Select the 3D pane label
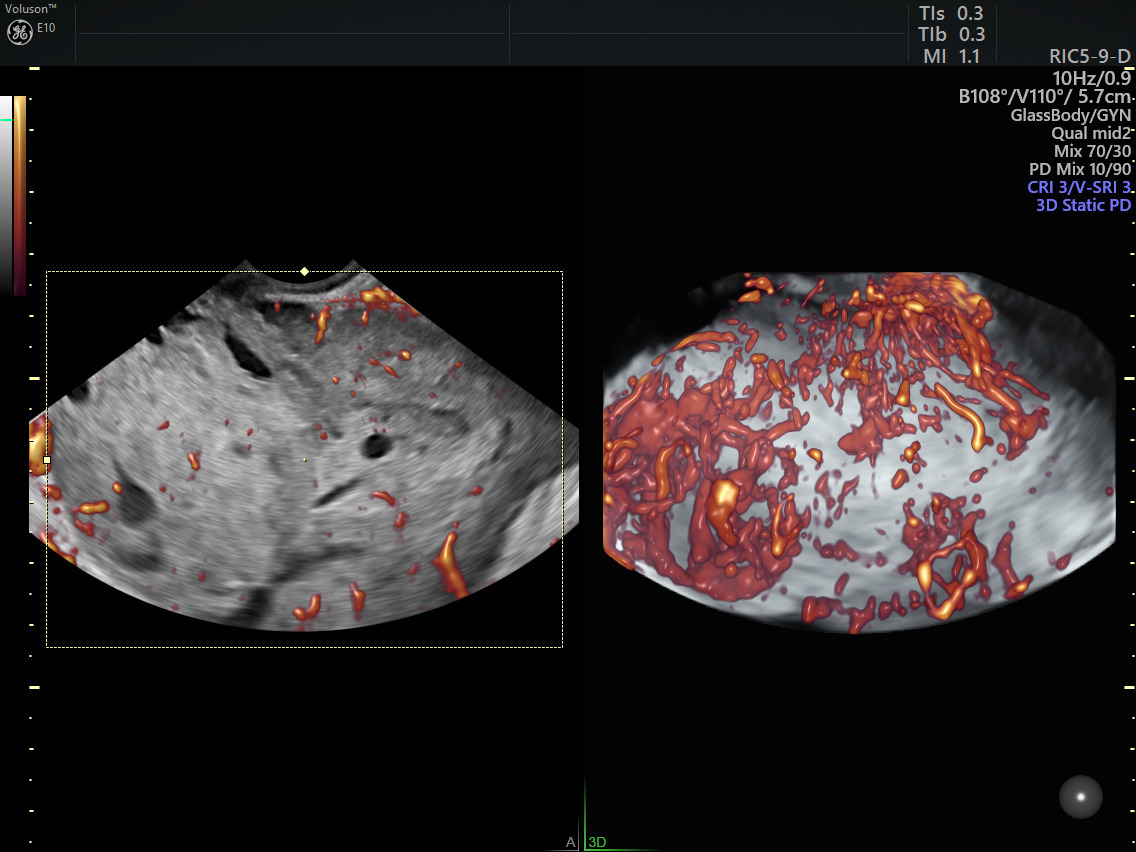 coord(597,842)
